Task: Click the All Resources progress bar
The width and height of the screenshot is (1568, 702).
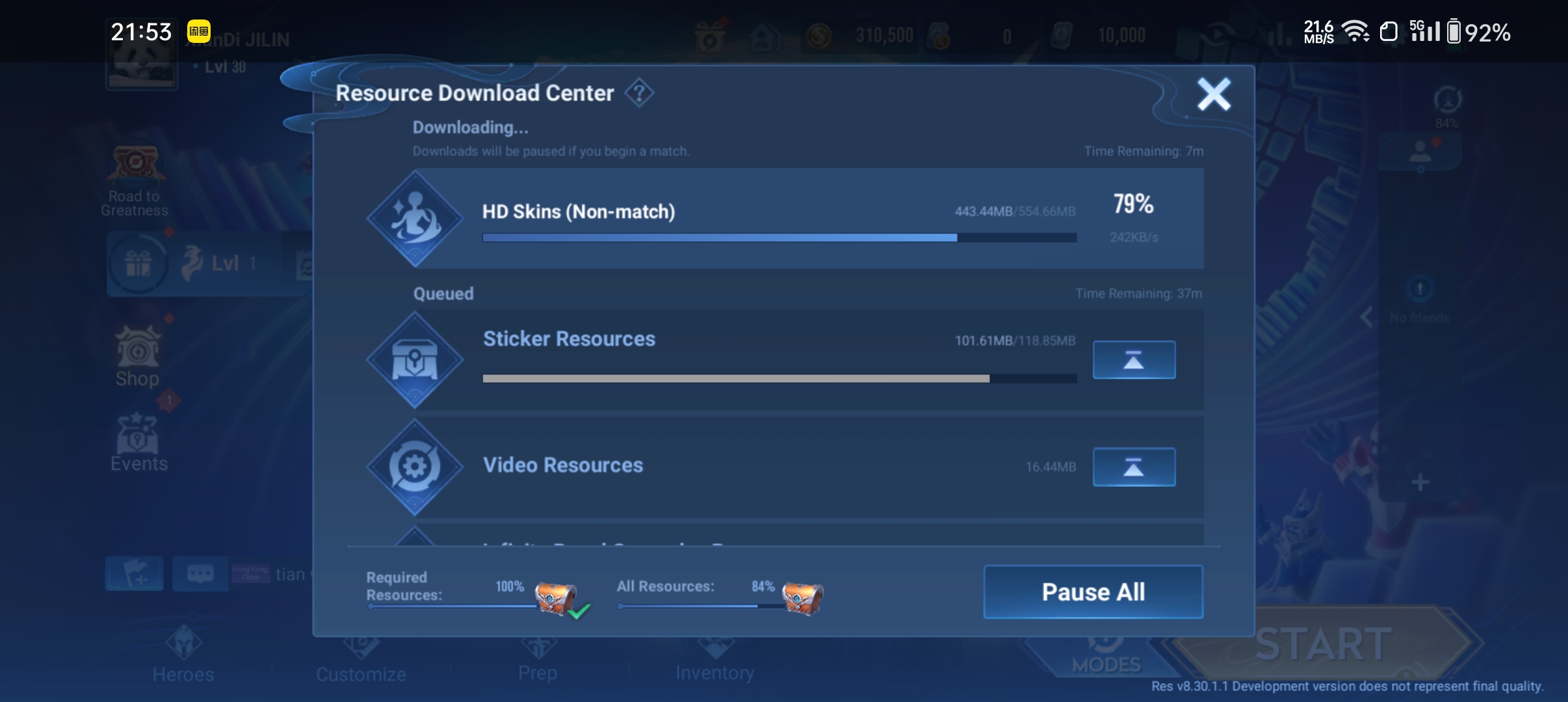Action: tap(701, 606)
